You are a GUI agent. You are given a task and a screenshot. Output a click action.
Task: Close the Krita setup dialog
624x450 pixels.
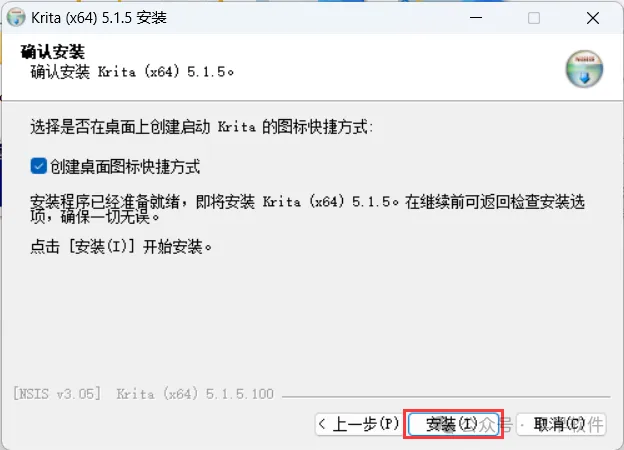click(x=593, y=18)
